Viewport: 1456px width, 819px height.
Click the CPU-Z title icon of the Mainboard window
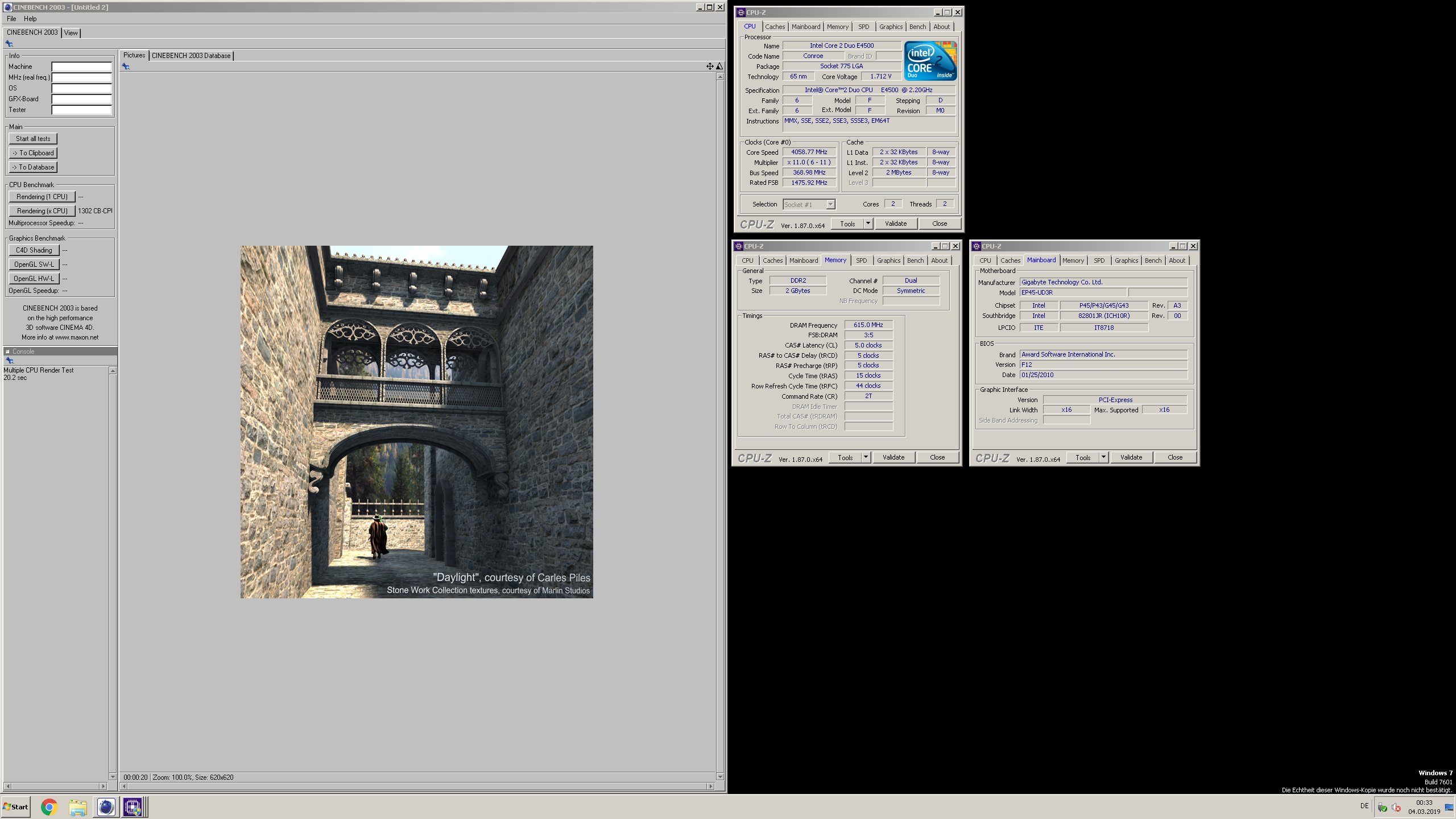tap(976, 246)
